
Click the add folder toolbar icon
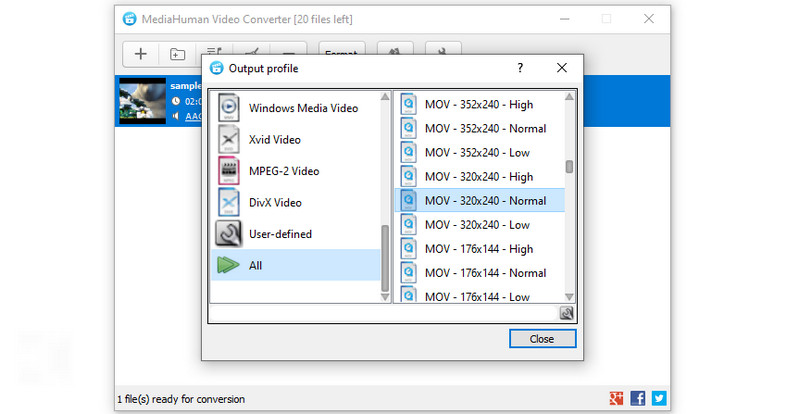(x=177, y=54)
